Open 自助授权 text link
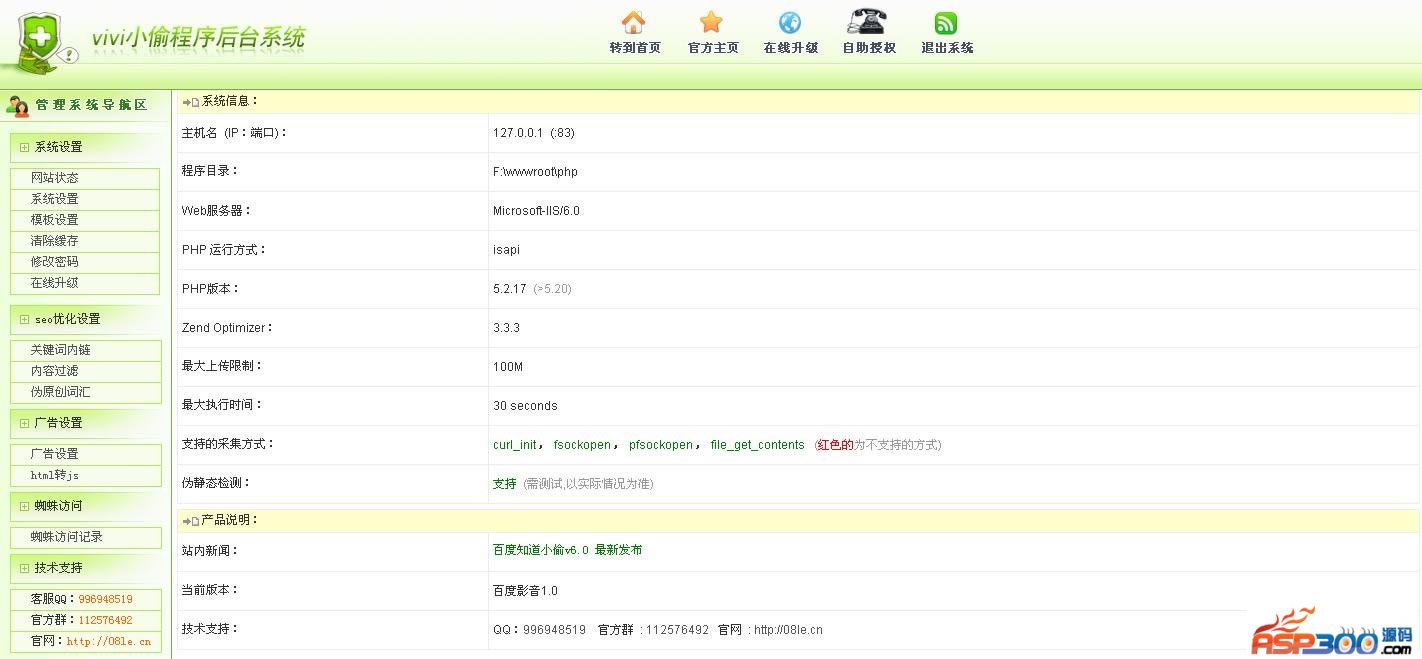Image resolution: width=1422 pixels, height=659 pixels. point(869,48)
